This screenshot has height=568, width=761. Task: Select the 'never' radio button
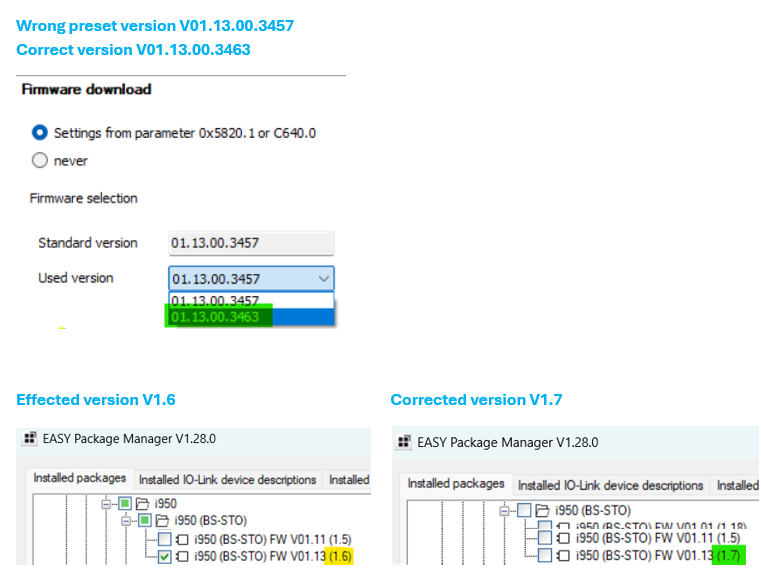coord(40,160)
